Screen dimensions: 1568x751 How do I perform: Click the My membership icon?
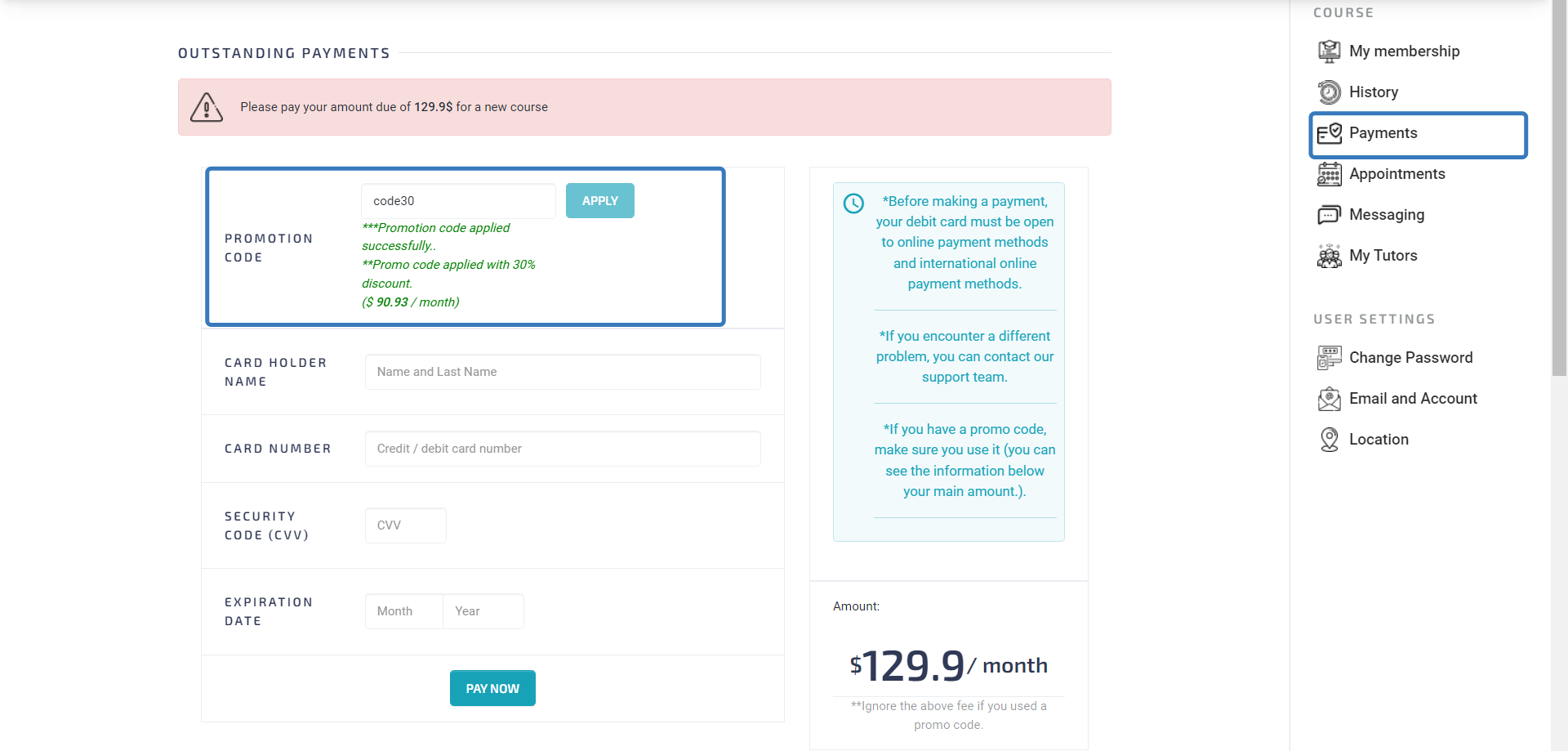(1329, 51)
